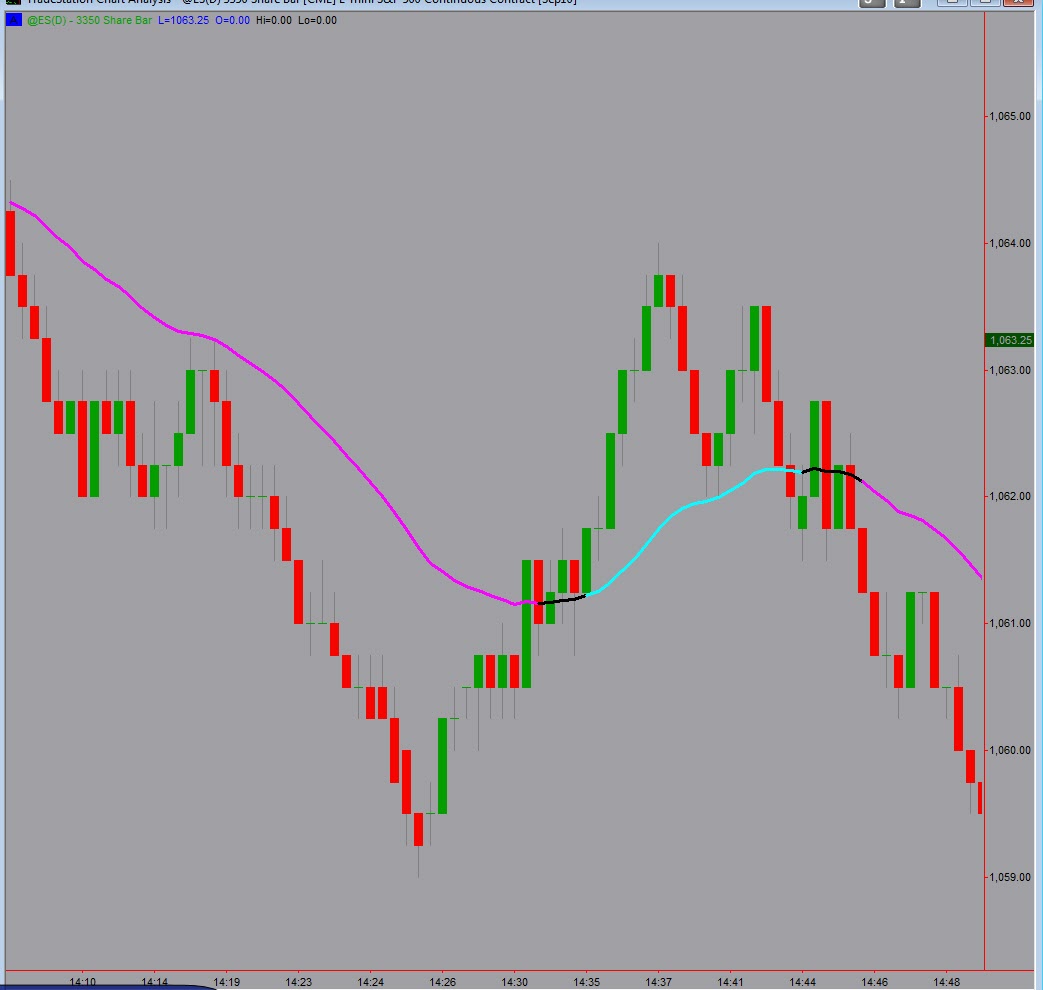Click the blue A icon in the status line

click(x=13, y=20)
